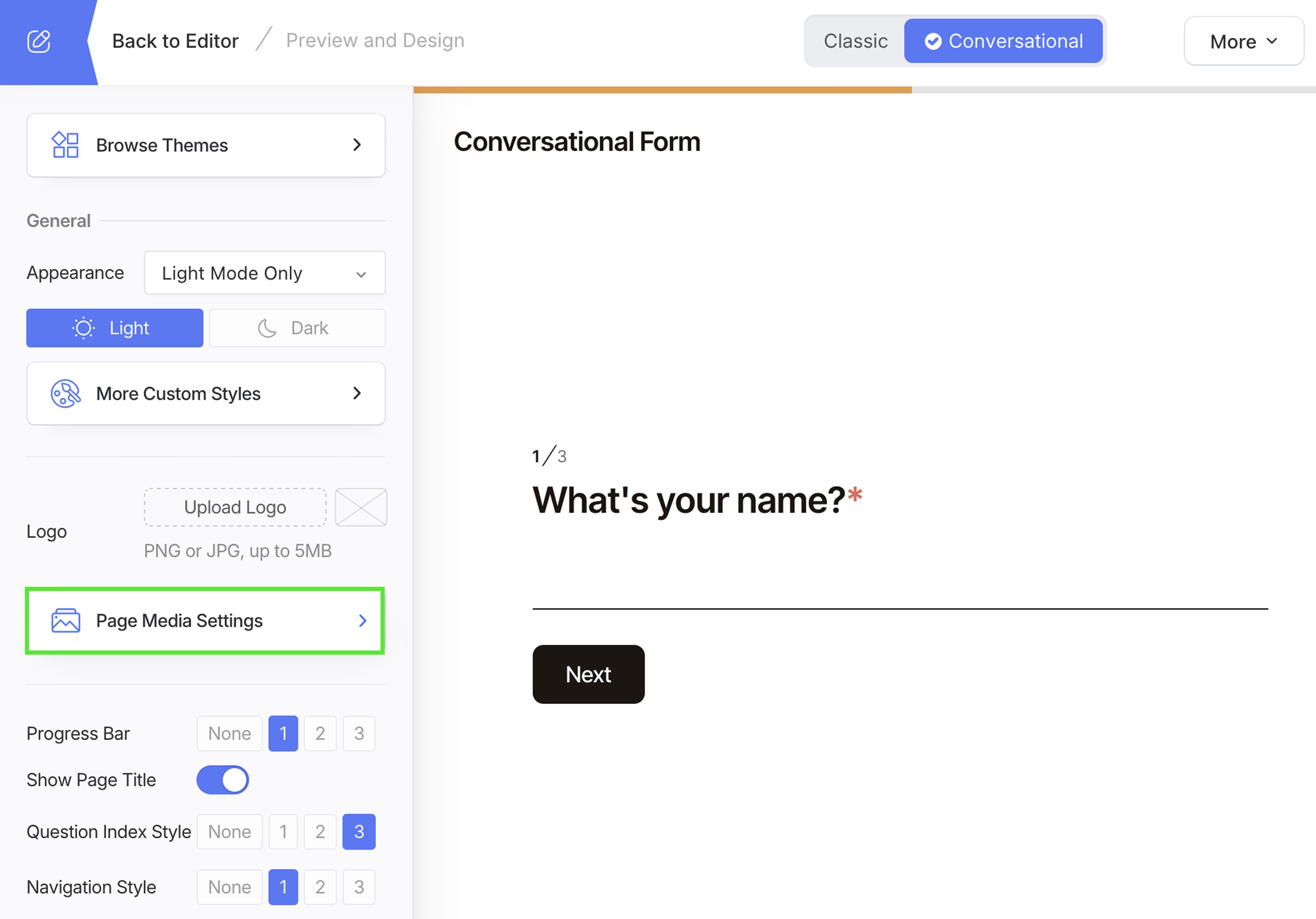This screenshot has width=1316, height=919.
Task: Go Back to Editor
Action: pos(175,41)
